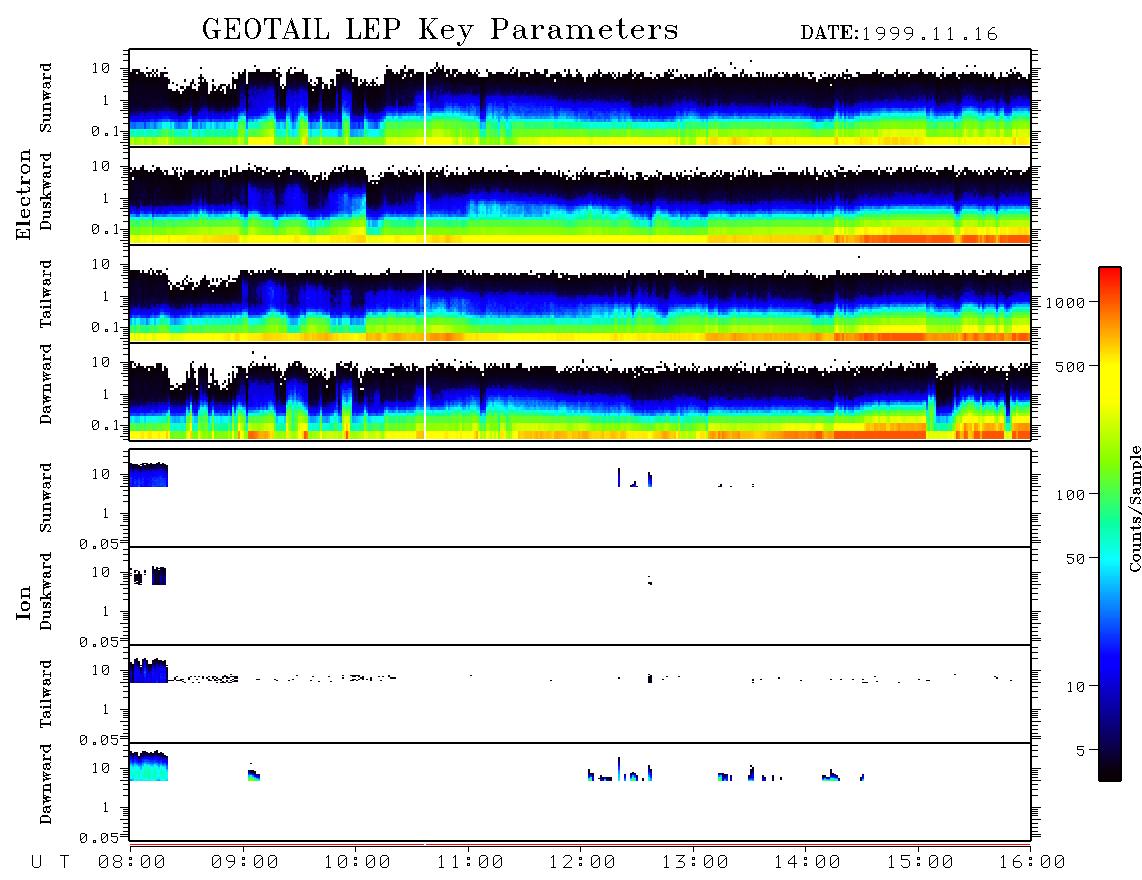Viewport: 1142px width, 880px height.
Task: Open the Ion Dawnward spectrogram panel
Action: 580,792
